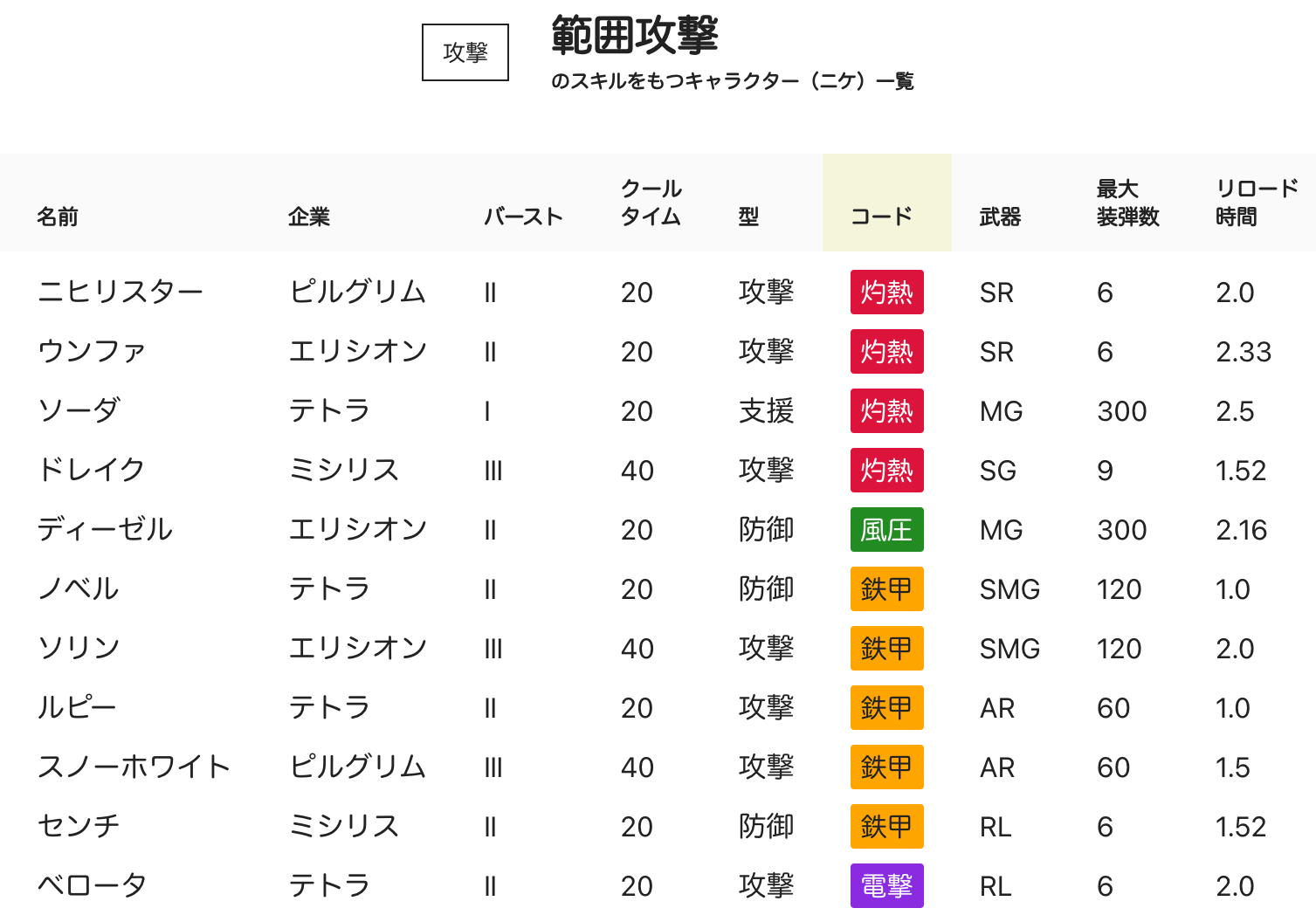Image resolution: width=1316 pixels, height=915 pixels.
Task: Click the 範囲攻撃 page heading
Action: (634, 36)
